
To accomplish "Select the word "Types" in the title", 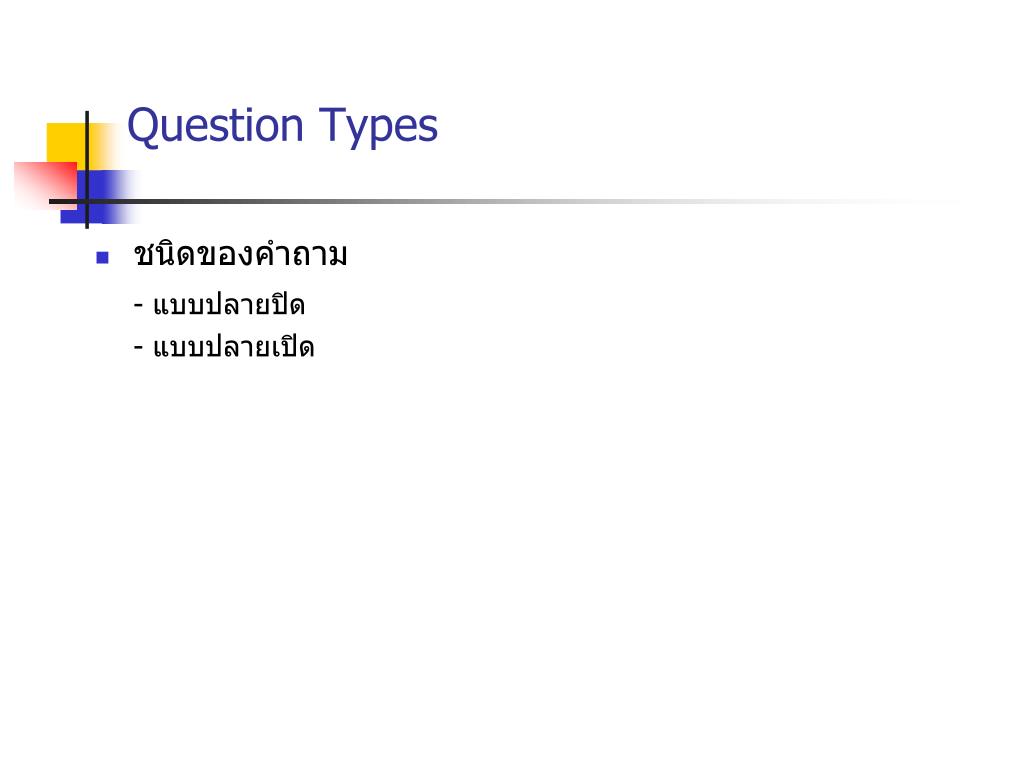I will tap(378, 127).
